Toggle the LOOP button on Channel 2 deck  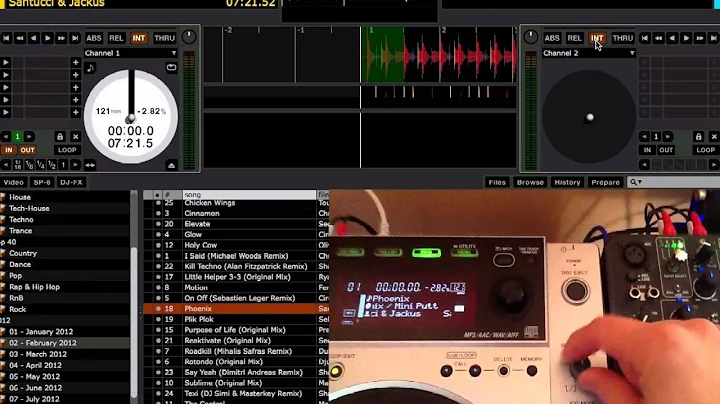(706, 150)
